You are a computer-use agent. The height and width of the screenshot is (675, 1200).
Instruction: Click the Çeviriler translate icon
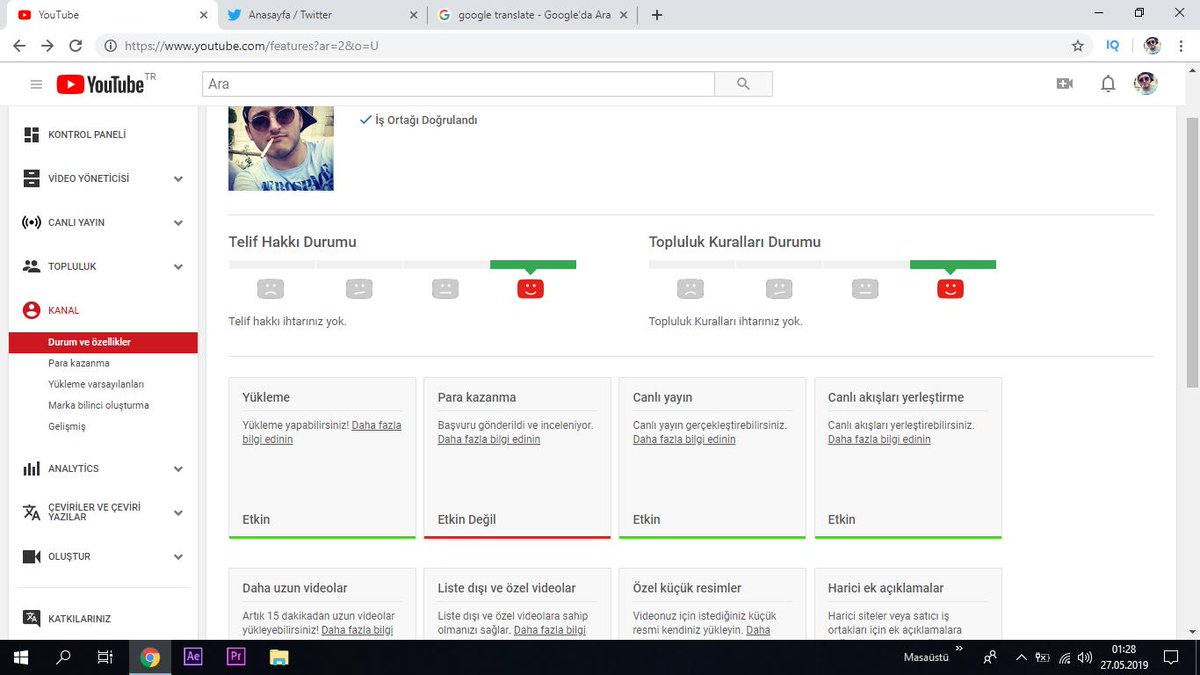[x=31, y=512]
